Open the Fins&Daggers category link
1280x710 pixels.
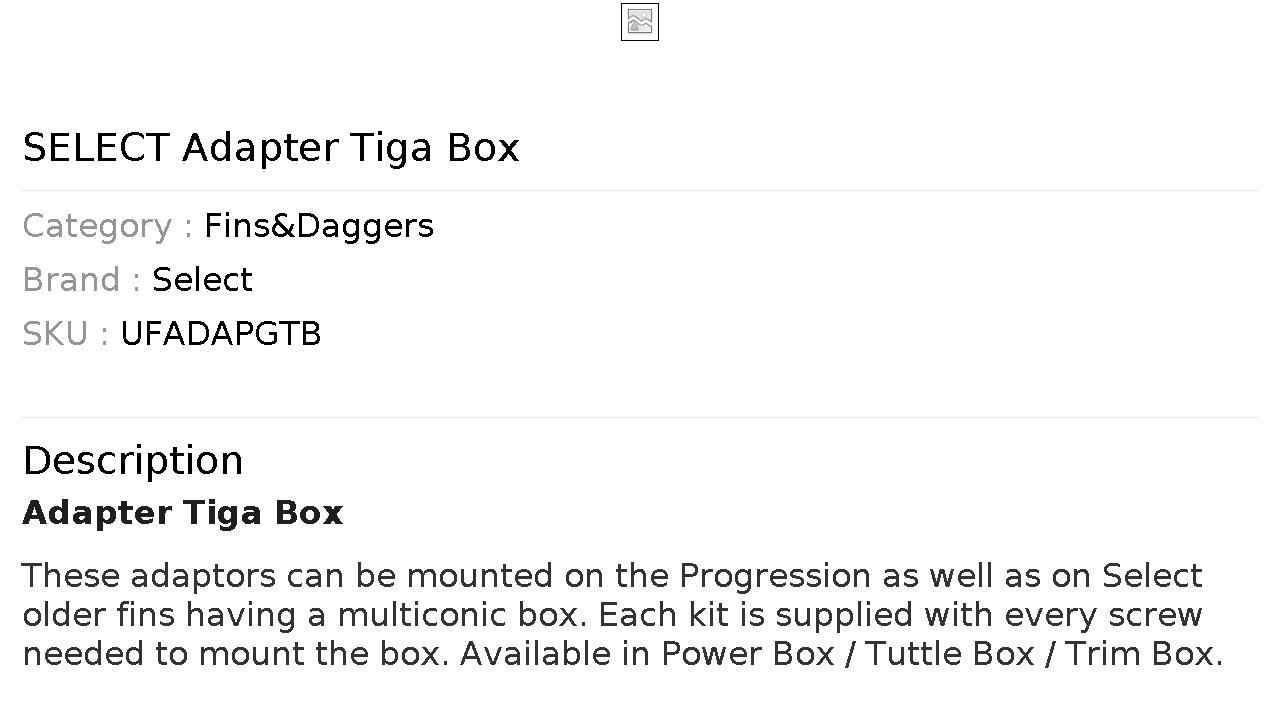click(319, 226)
